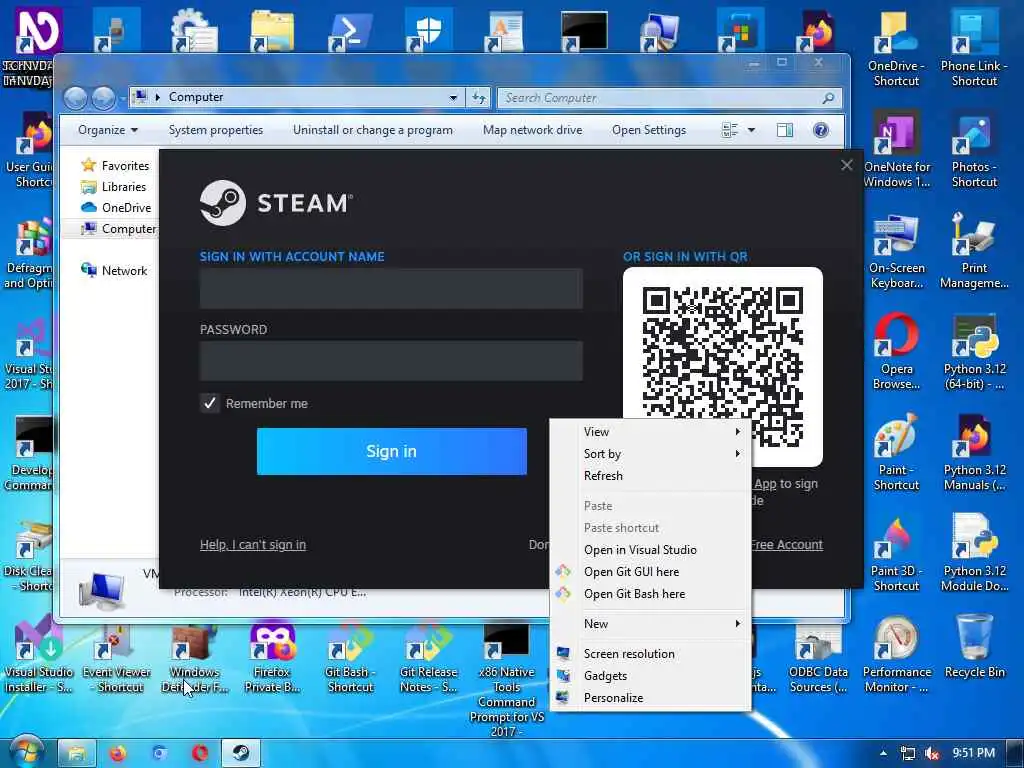Viewport: 1024px width, 768px height.
Task: Click the 9:51 PM taskbar clock
Action: coord(974,753)
